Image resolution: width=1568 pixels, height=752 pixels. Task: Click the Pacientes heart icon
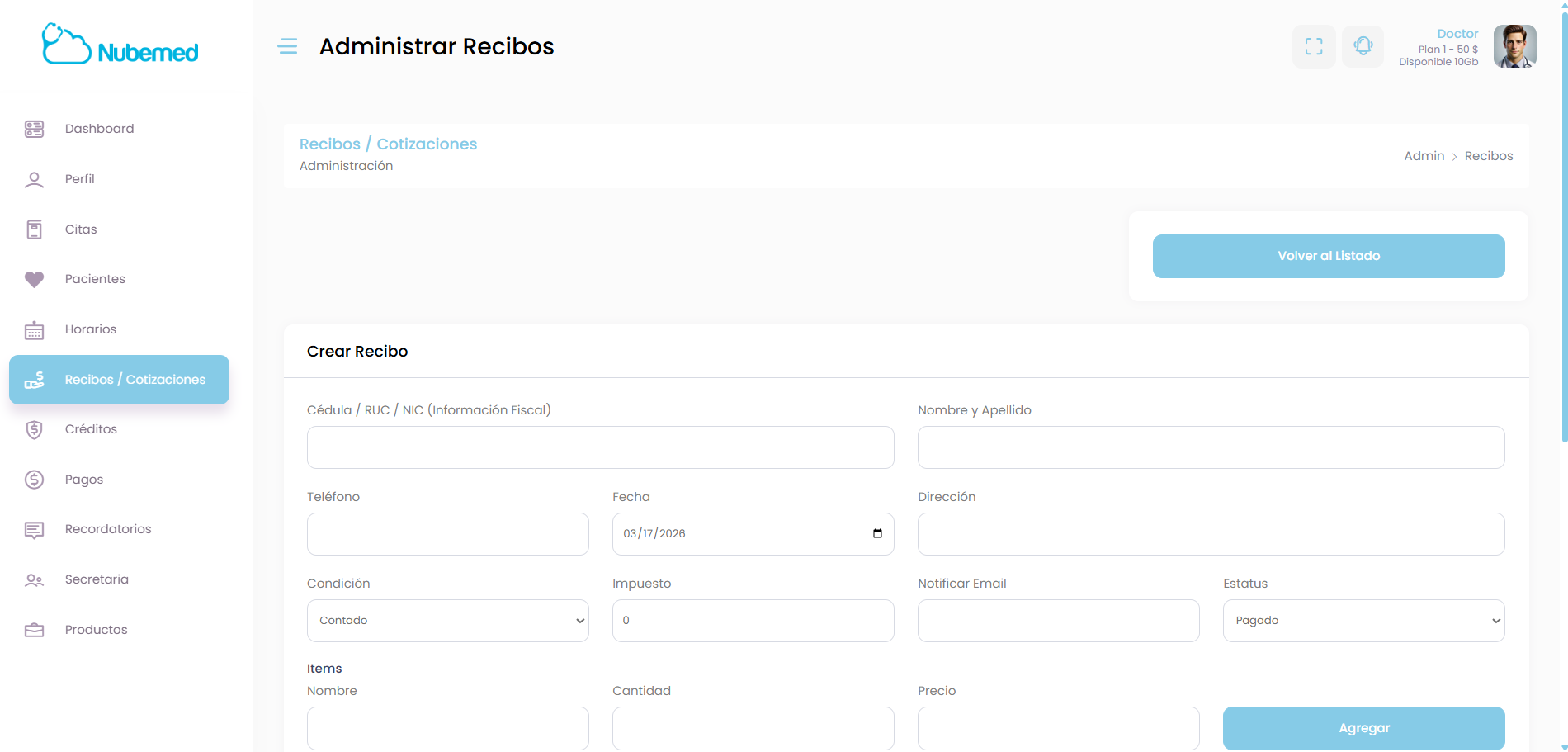34,279
